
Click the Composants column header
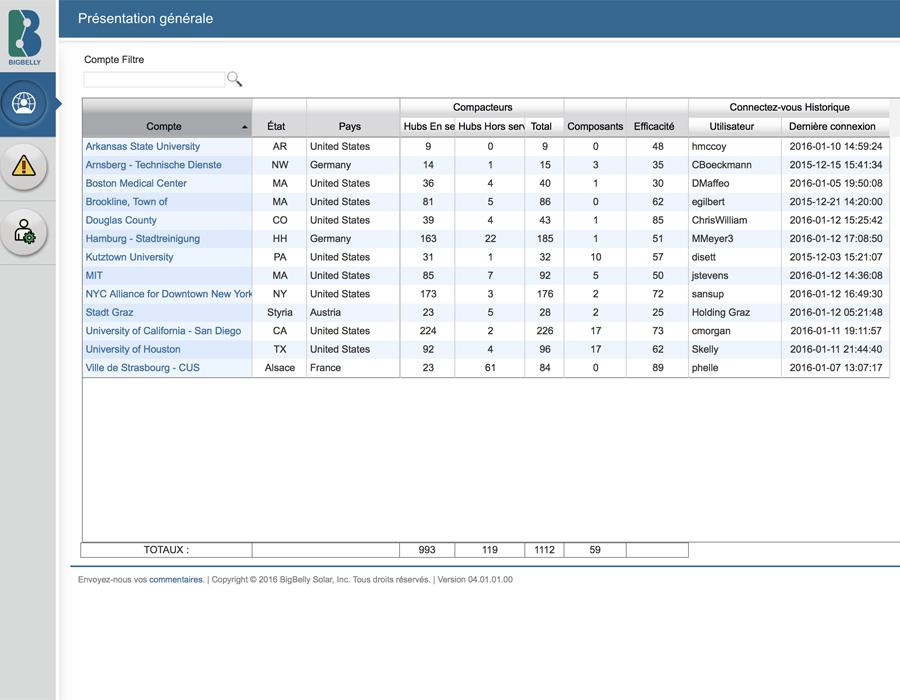point(595,126)
